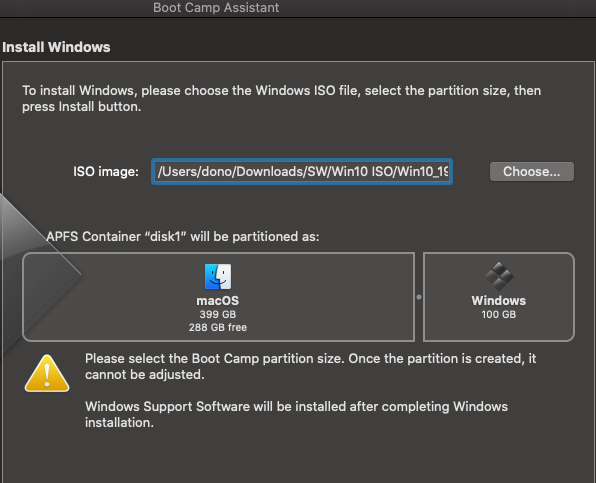Click the yellow warning triangle icon
596x483 pixels.
point(47,374)
